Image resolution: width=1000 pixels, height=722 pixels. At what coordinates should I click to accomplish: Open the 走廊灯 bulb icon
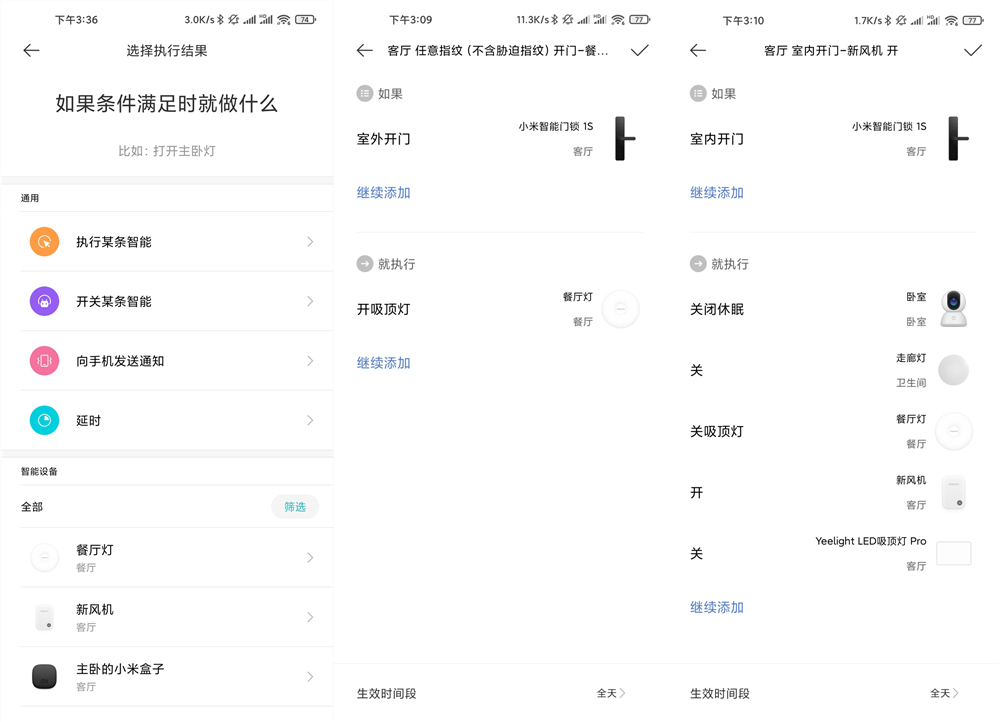(953, 370)
